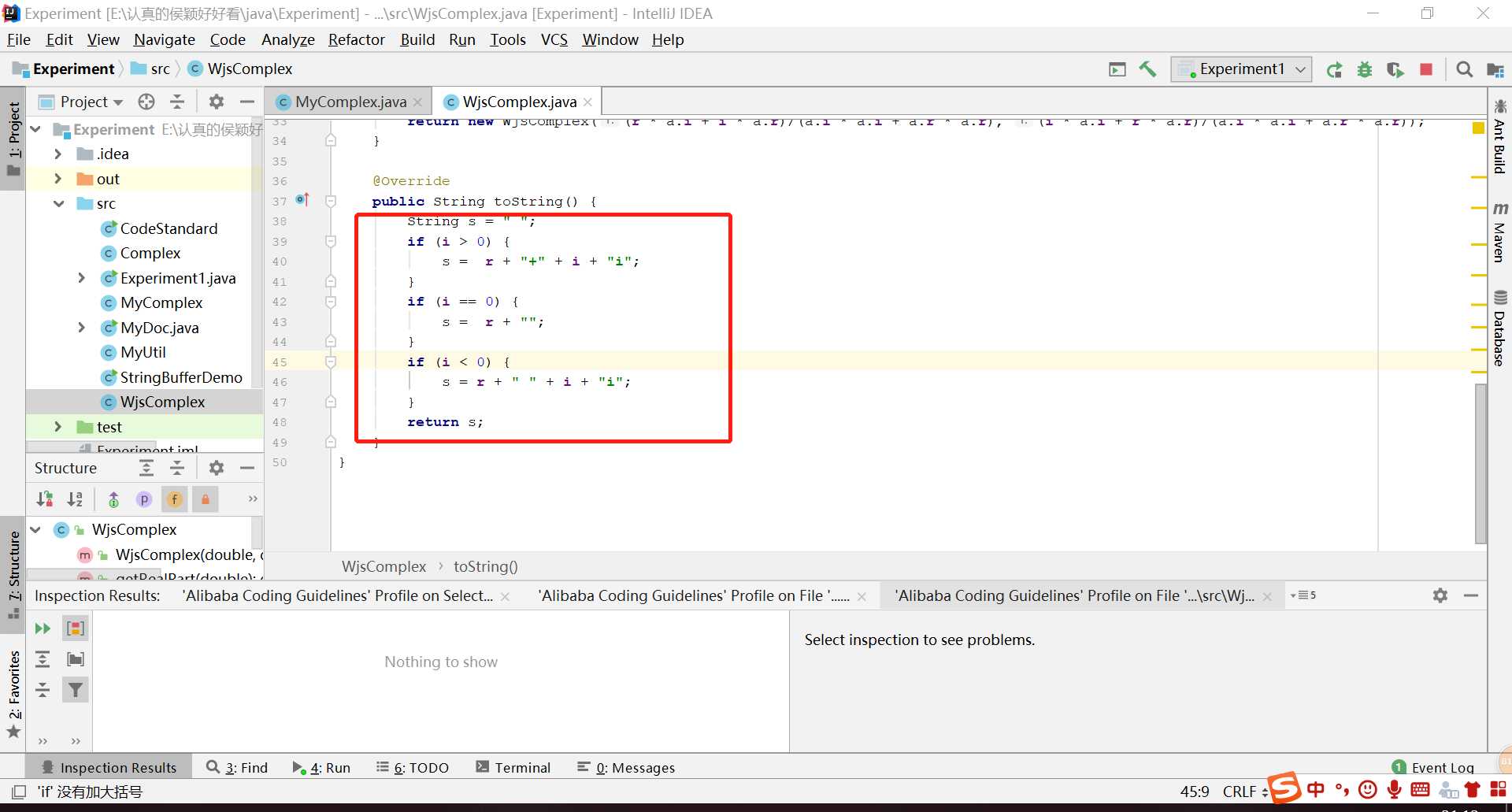Image resolution: width=1512 pixels, height=812 pixels.
Task: Expand the .idea folder
Action: 58,154
